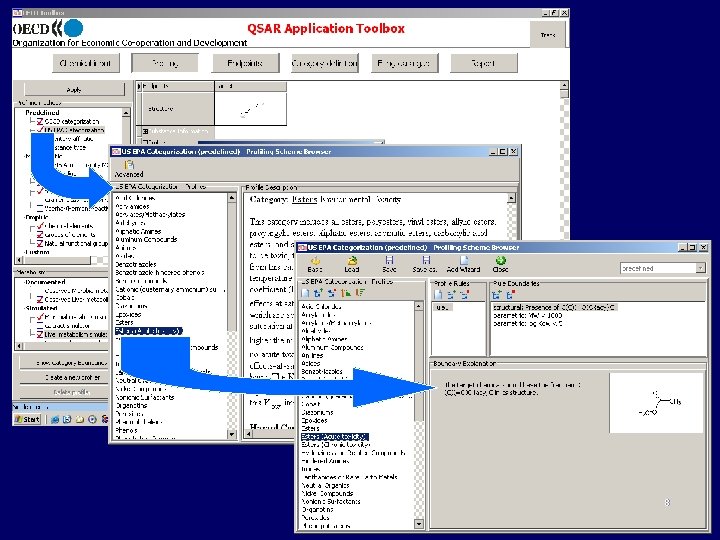The height and width of the screenshot is (540, 720).
Task: Select Benzotriazoles in middle Profiles list
Action: 136,264
